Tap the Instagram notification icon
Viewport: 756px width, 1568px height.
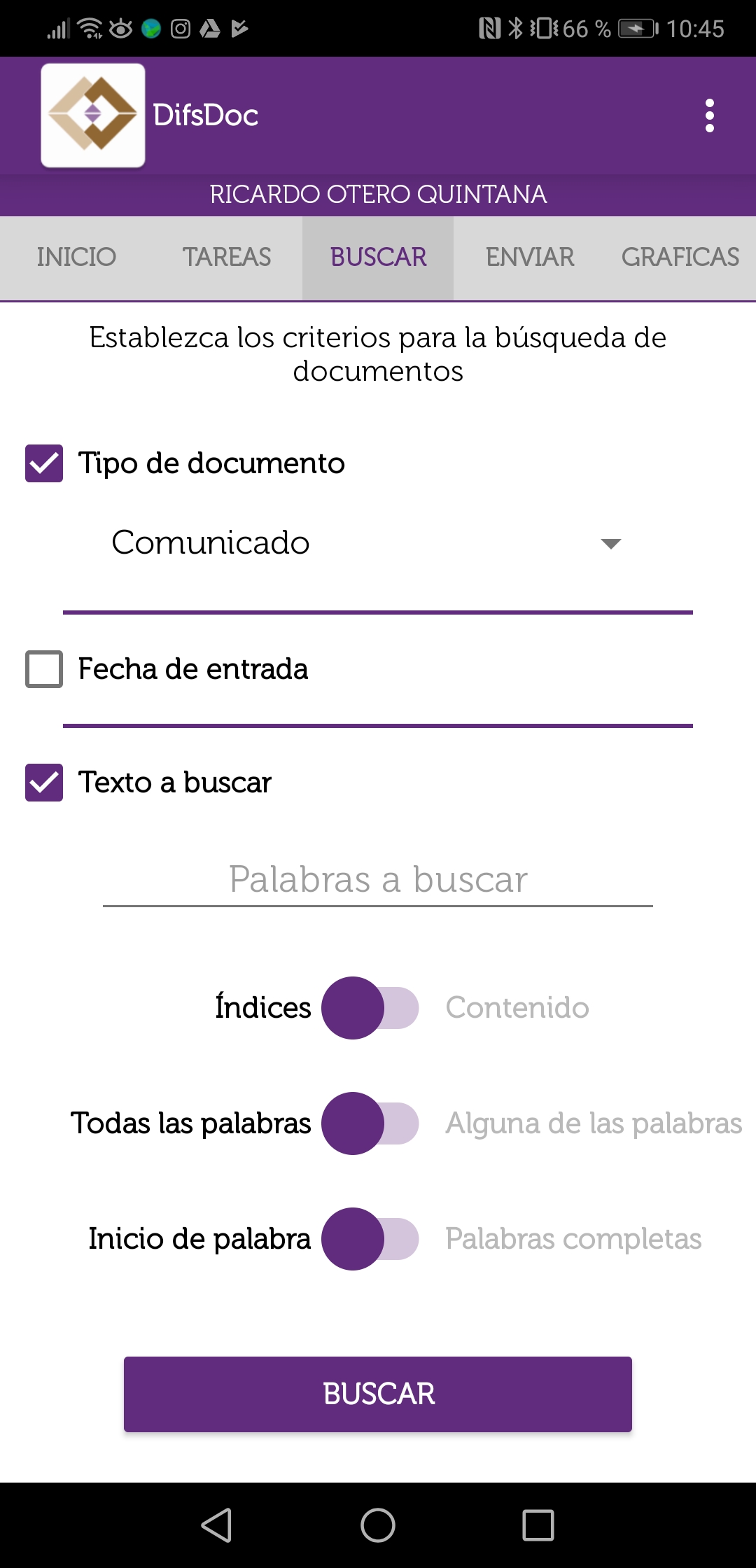click(x=181, y=29)
